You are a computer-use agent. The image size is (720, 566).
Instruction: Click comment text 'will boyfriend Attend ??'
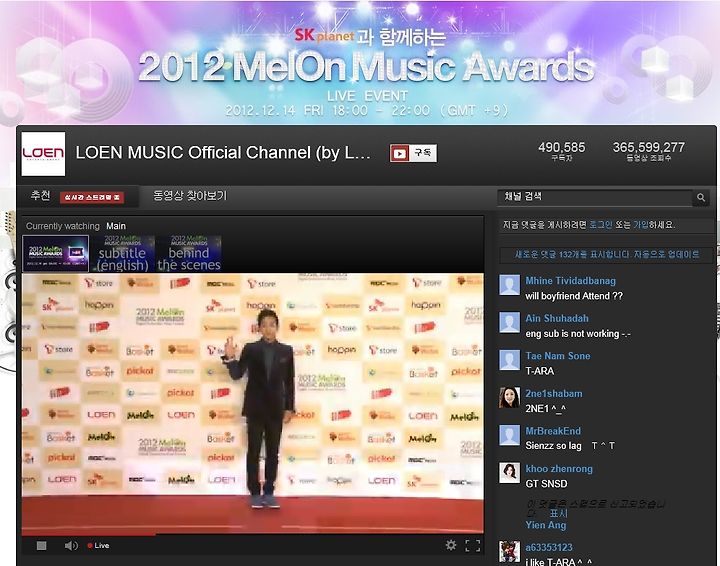(x=574, y=296)
